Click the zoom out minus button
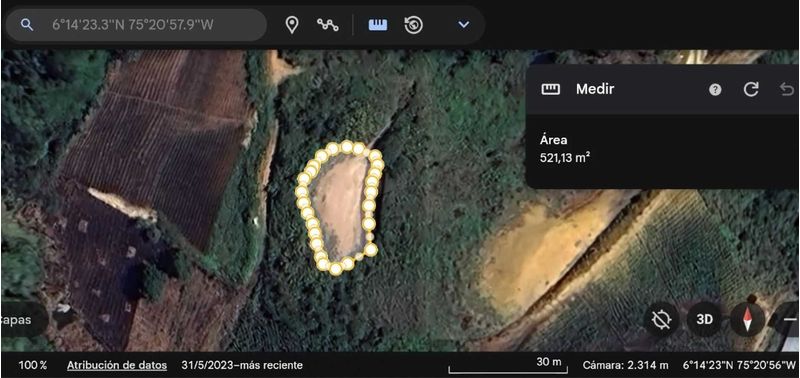 (x=788, y=320)
